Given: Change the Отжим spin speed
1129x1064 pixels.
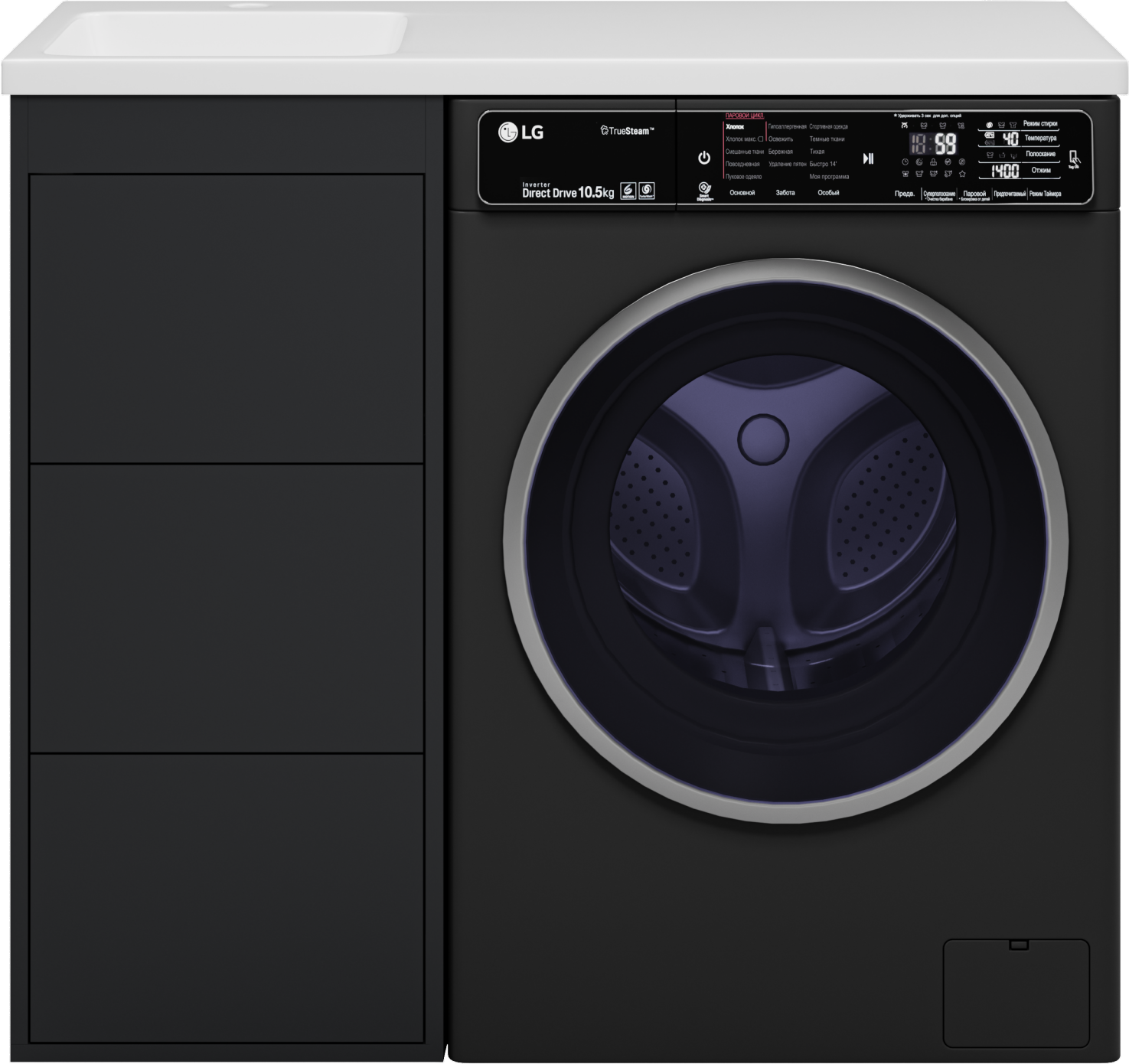Looking at the screenshot, I should (1040, 170).
